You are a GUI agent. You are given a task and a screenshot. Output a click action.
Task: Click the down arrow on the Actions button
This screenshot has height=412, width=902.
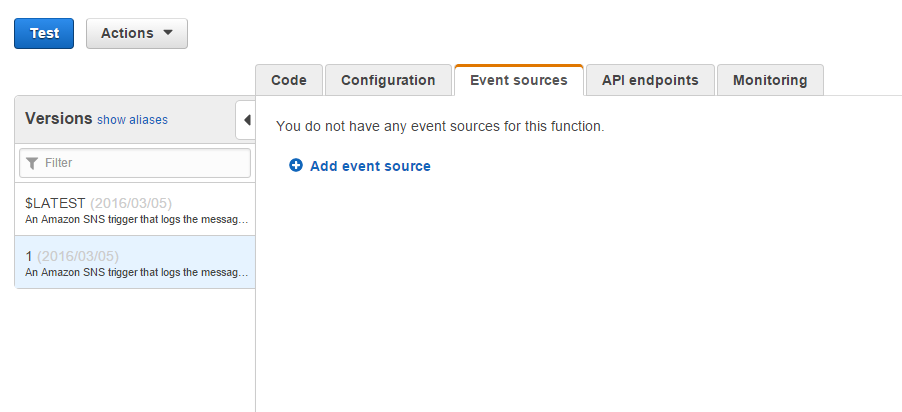(168, 33)
